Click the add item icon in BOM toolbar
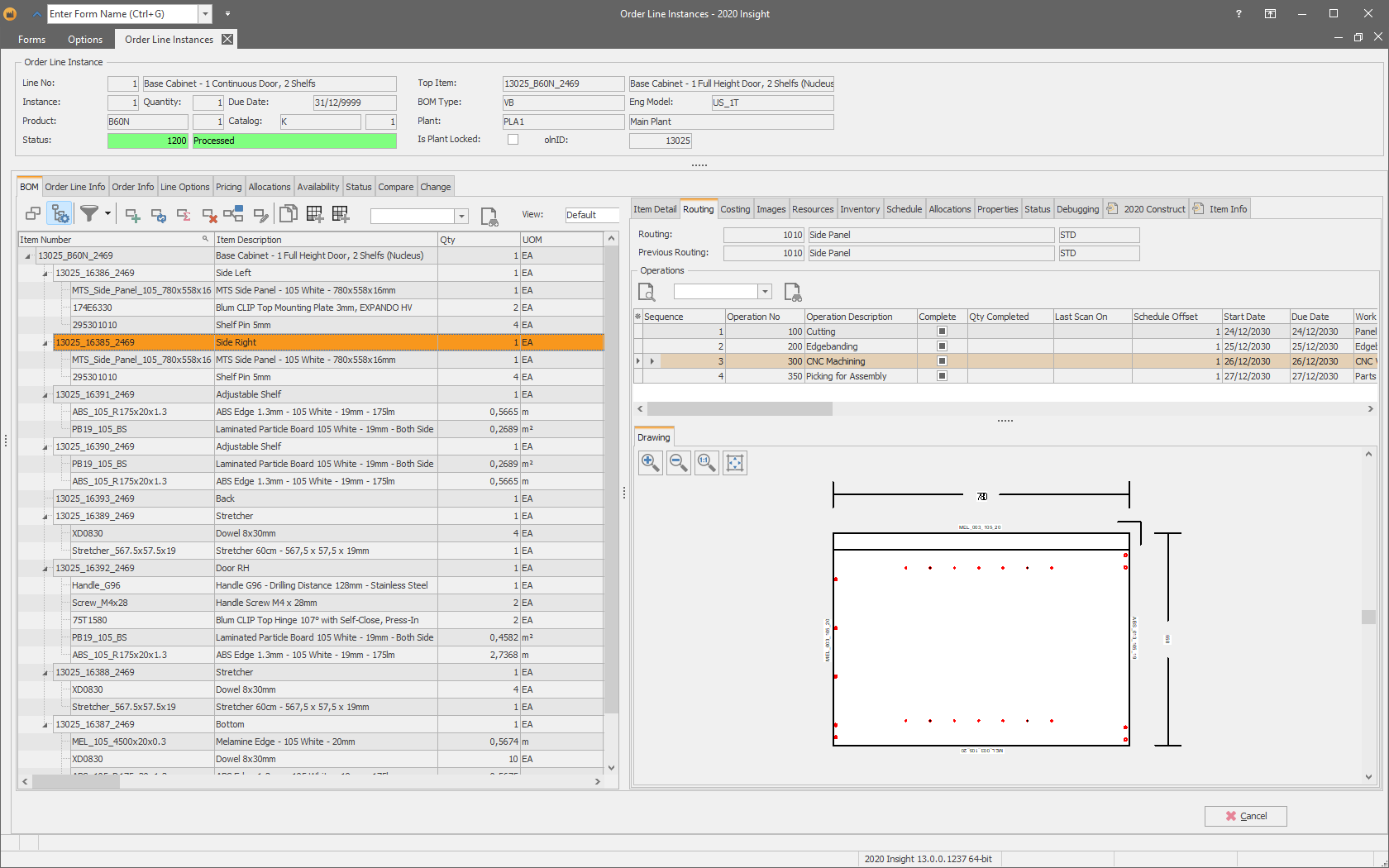 pos(132,215)
